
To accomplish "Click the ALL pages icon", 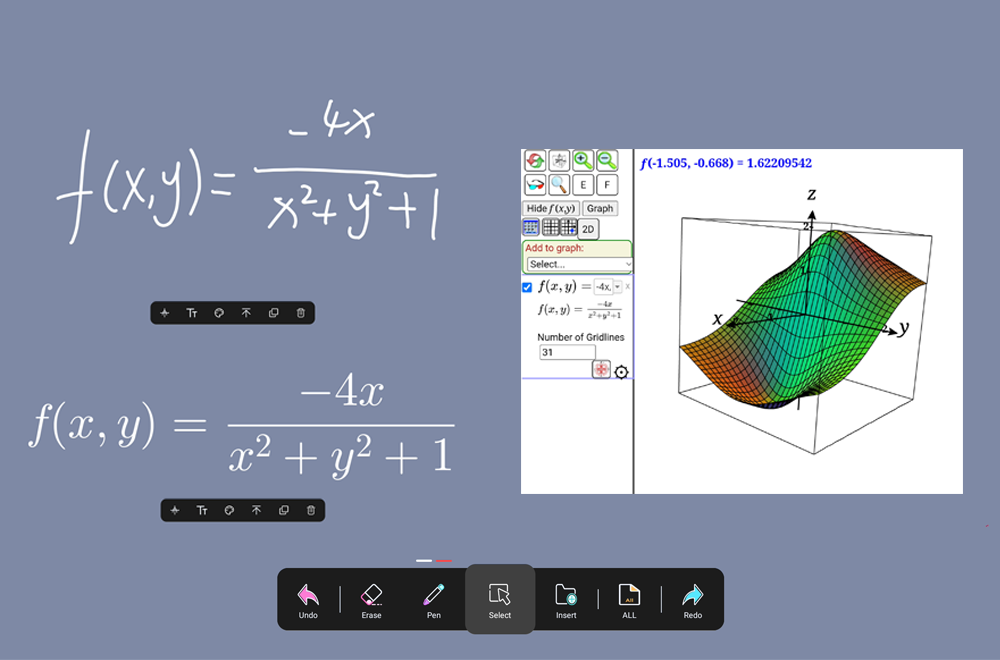I will click(629, 599).
